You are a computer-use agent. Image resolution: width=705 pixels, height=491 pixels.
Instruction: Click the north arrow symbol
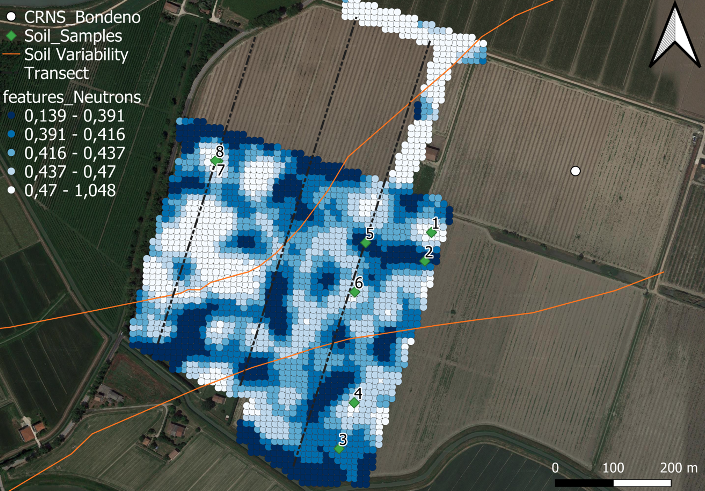click(675, 35)
